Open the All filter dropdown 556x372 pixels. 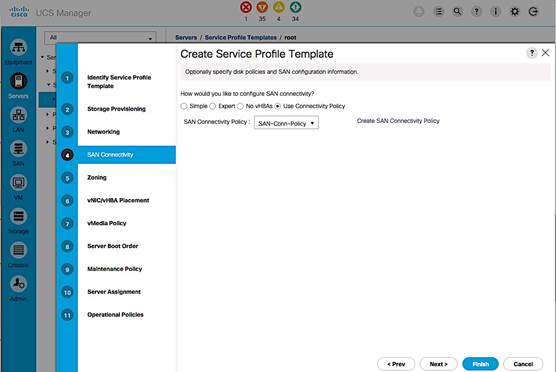pyautogui.click(x=100, y=38)
